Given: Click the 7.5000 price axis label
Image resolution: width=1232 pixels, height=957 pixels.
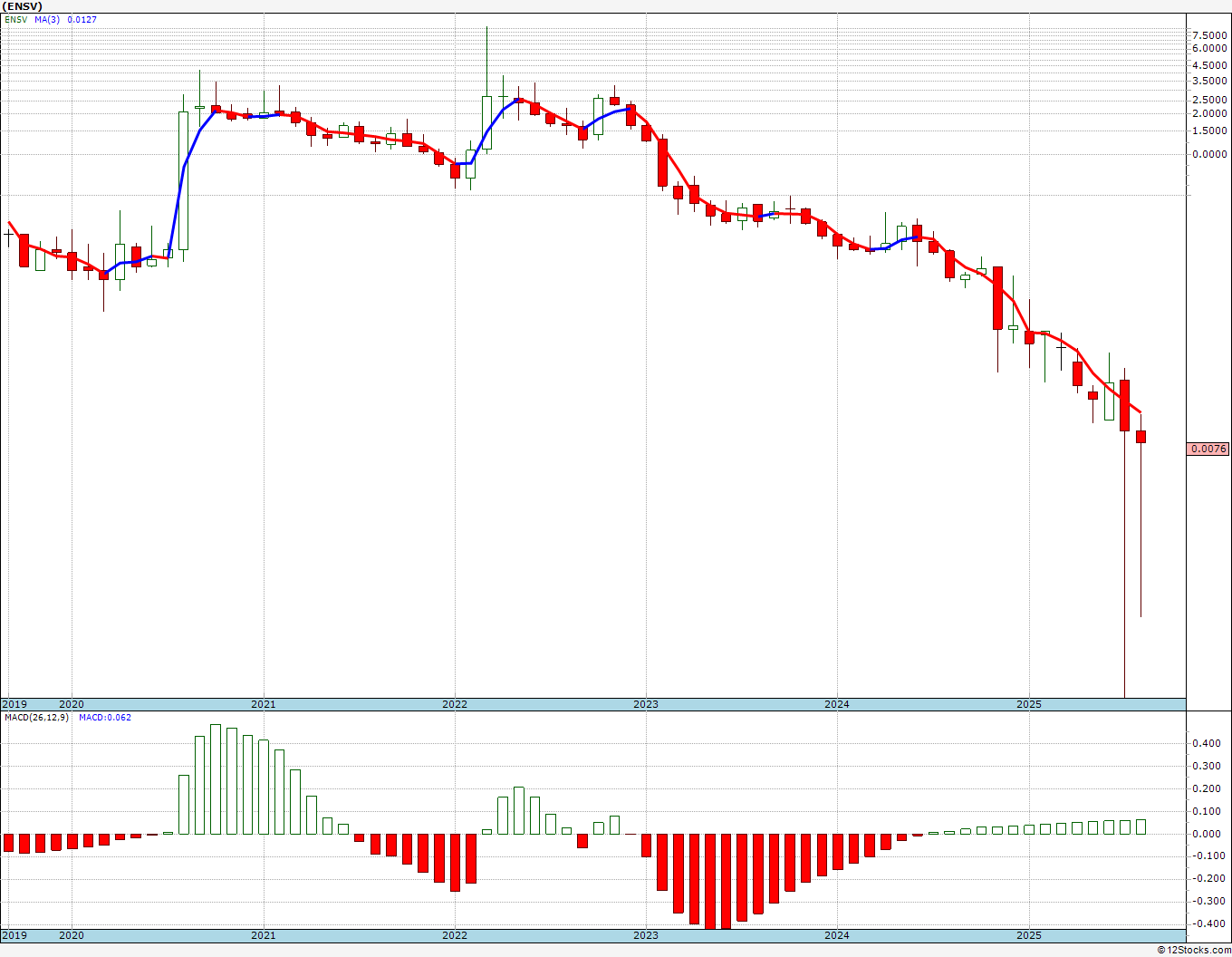Looking at the screenshot, I should (1209, 35).
